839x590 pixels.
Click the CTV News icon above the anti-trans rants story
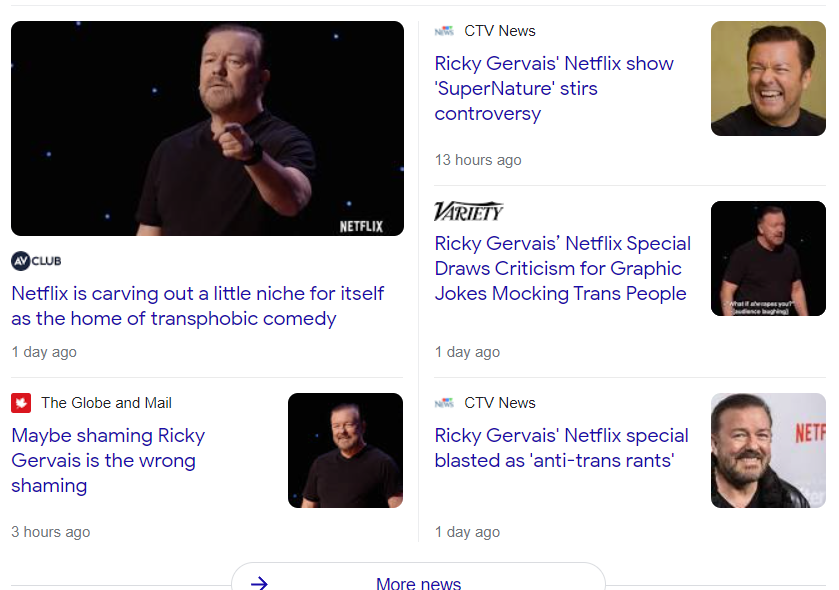click(x=444, y=403)
